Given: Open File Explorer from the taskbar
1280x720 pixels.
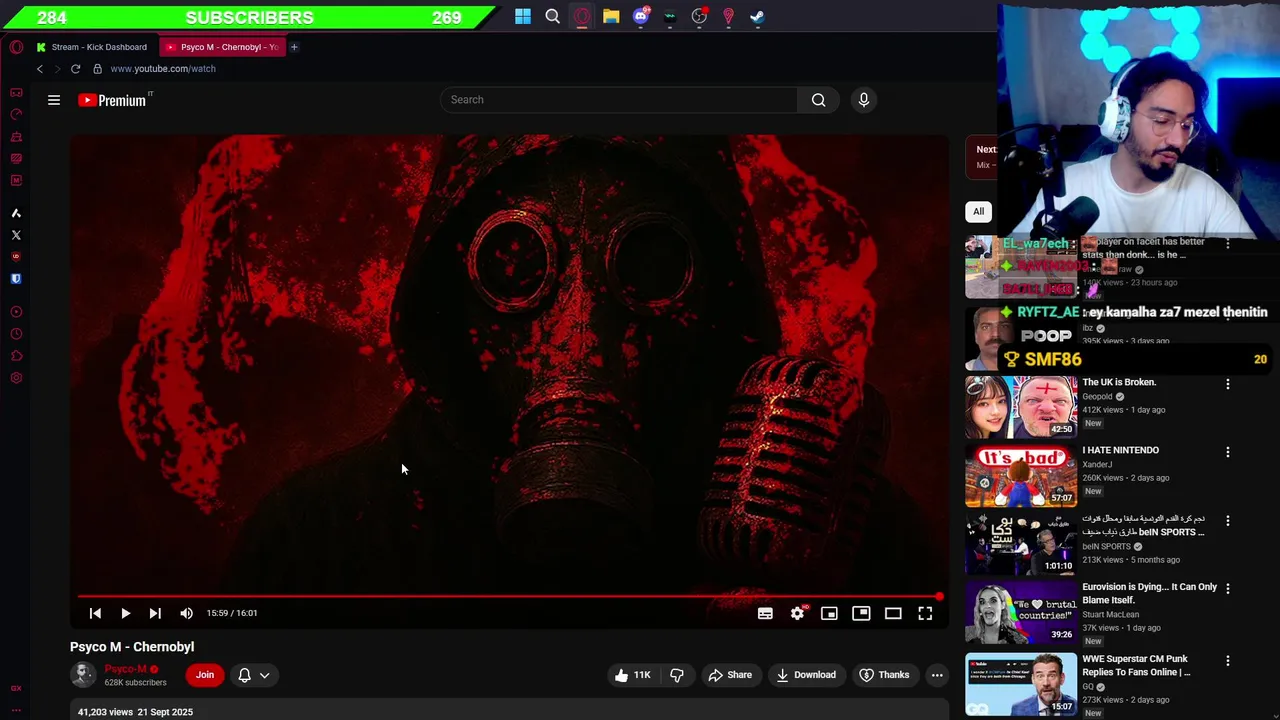Looking at the screenshot, I should tap(611, 16).
